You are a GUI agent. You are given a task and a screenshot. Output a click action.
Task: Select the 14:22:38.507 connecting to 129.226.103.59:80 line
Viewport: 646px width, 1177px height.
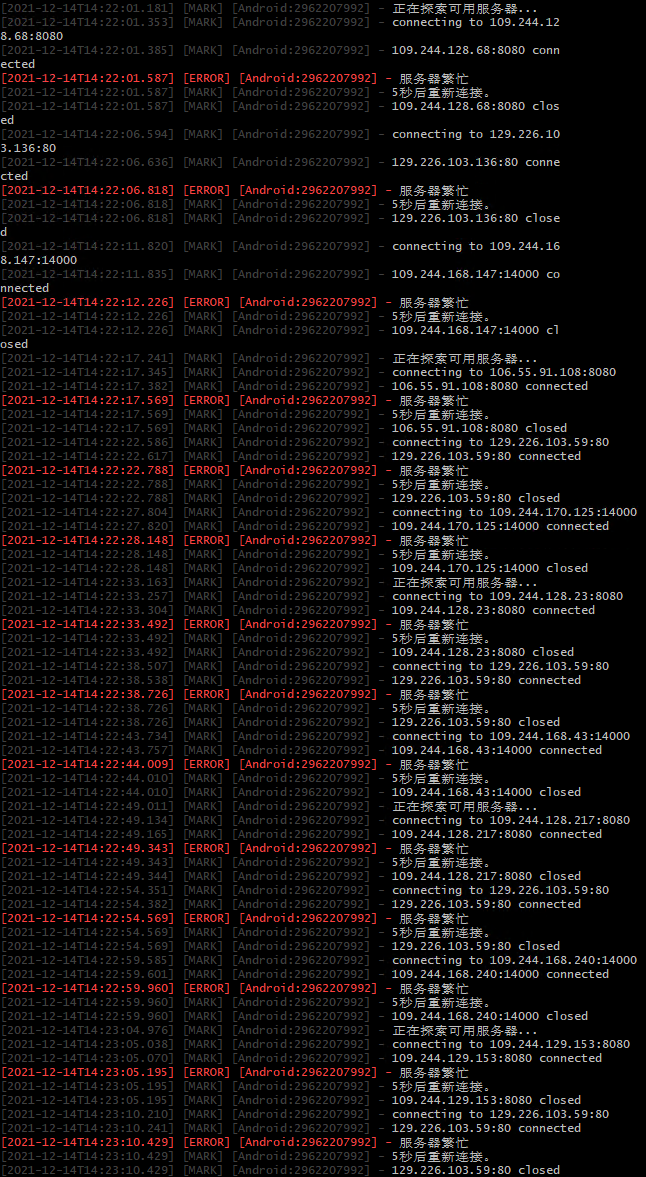[x=305, y=667]
